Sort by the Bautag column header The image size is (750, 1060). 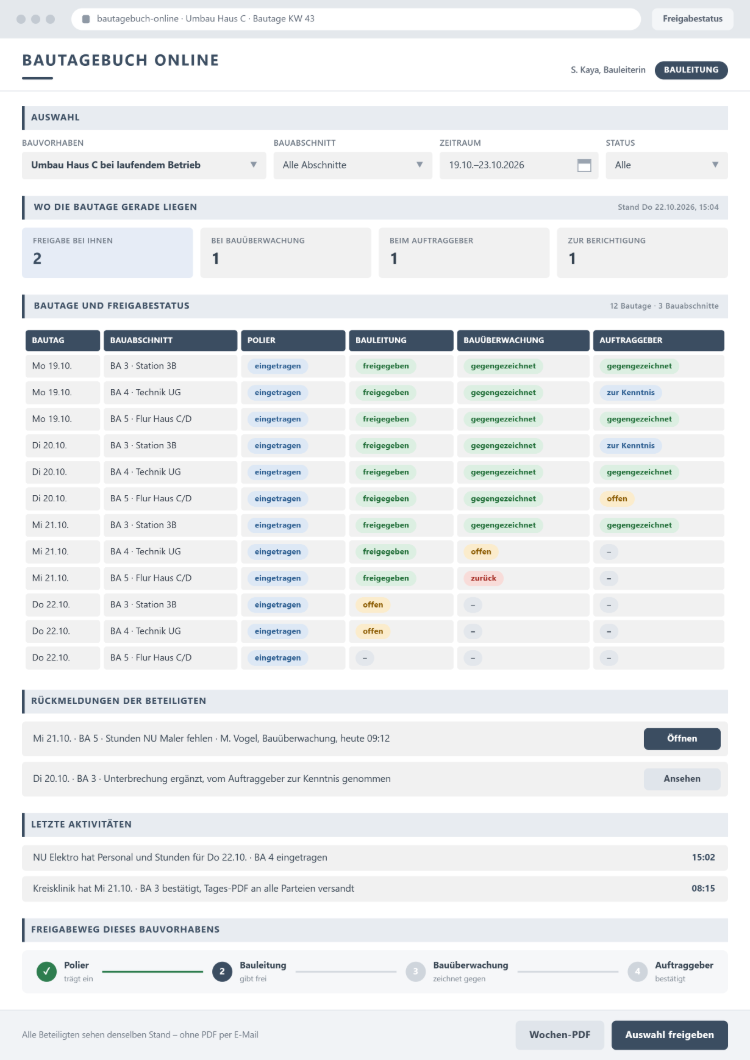63,340
